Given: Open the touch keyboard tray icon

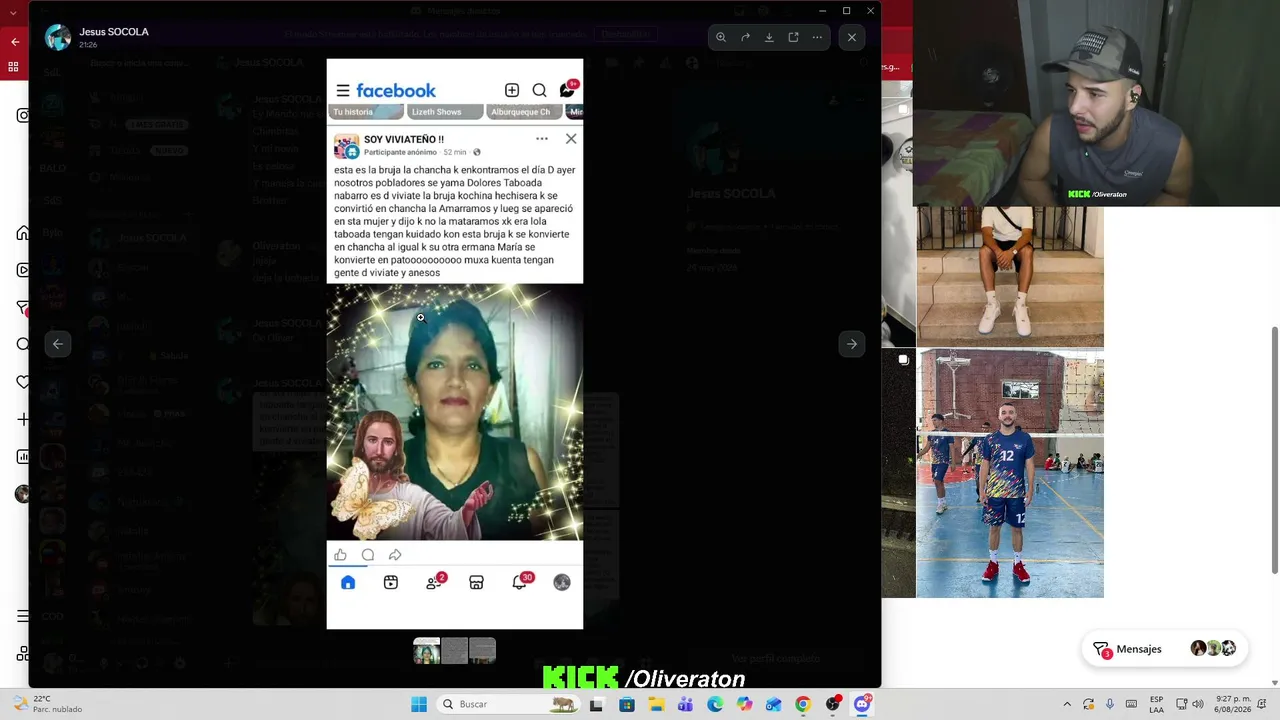Looking at the screenshot, I should point(1132,704).
